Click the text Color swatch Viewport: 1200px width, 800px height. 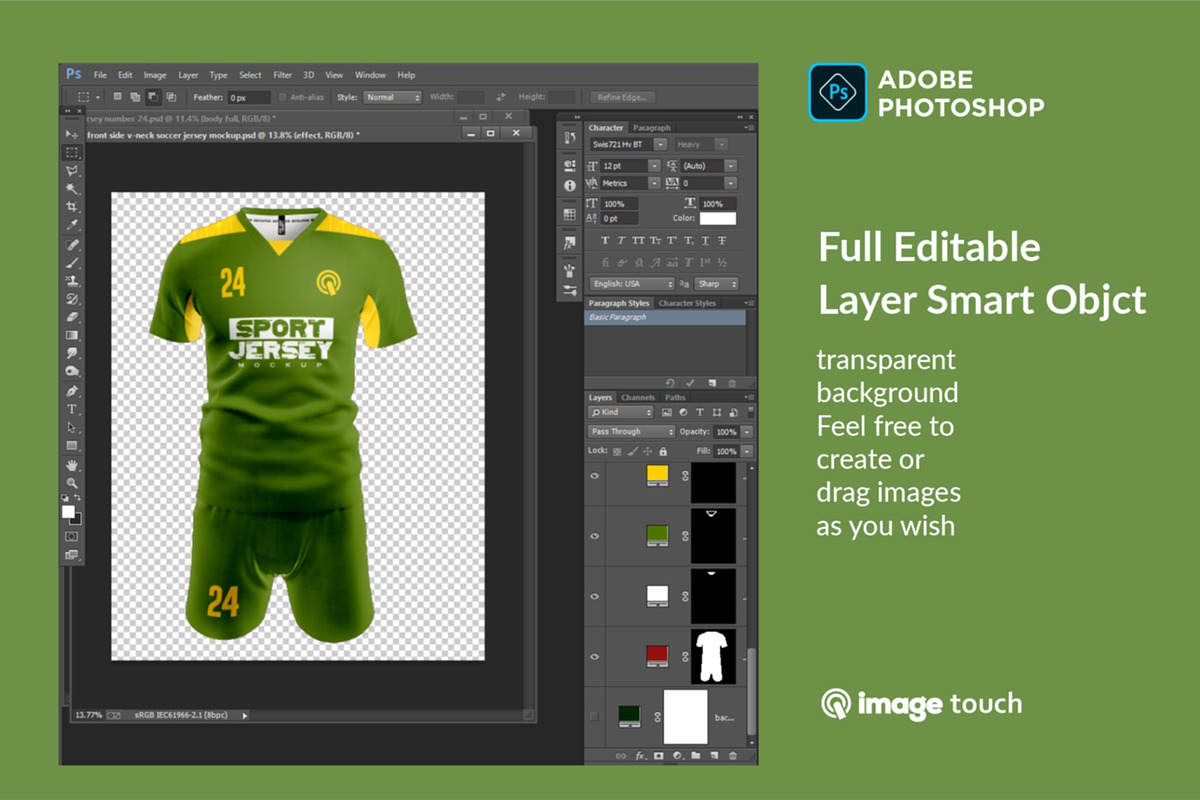coord(718,218)
